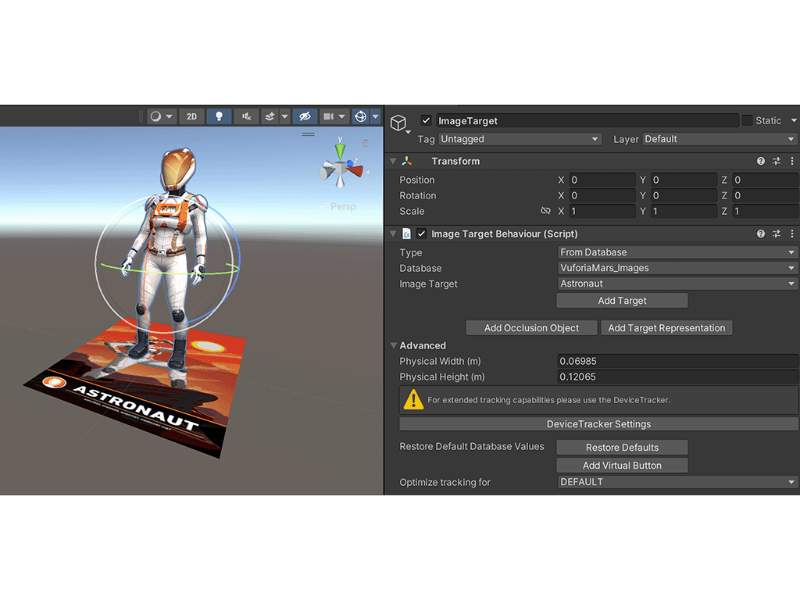Disable the ImageTarget active checkbox
This screenshot has width=800, height=600.
[427, 121]
